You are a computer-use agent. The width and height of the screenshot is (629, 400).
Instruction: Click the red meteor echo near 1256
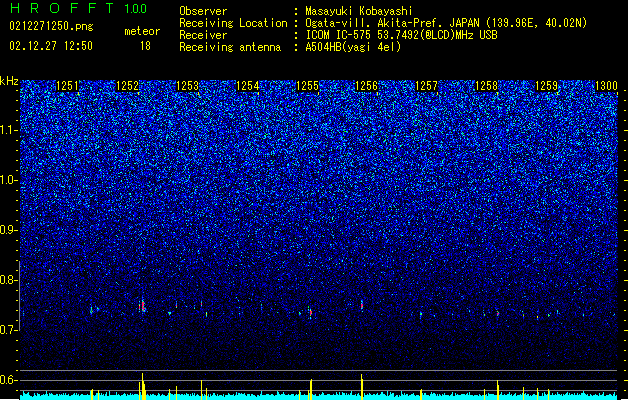pyautogui.click(x=362, y=305)
